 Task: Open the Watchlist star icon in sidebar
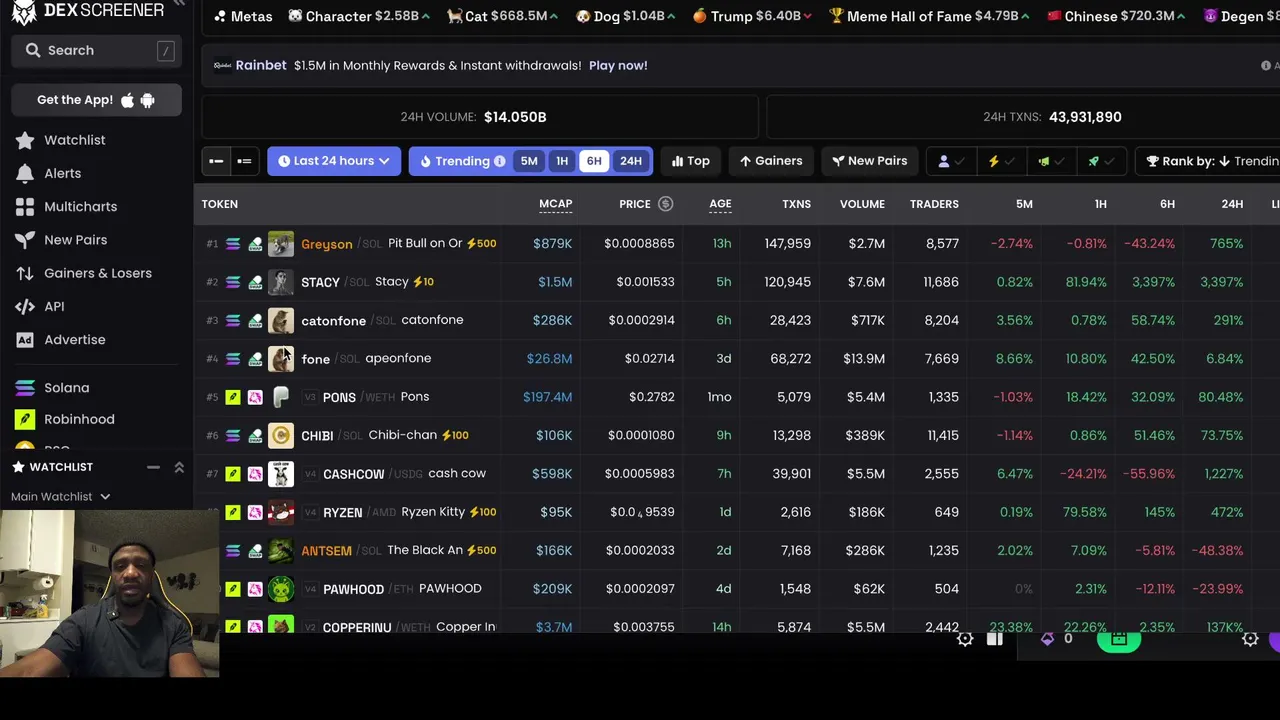point(25,140)
